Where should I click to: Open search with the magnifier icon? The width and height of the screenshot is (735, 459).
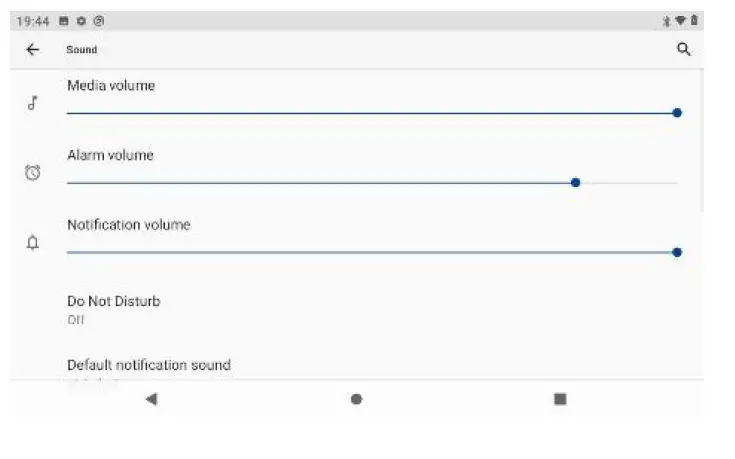683,49
